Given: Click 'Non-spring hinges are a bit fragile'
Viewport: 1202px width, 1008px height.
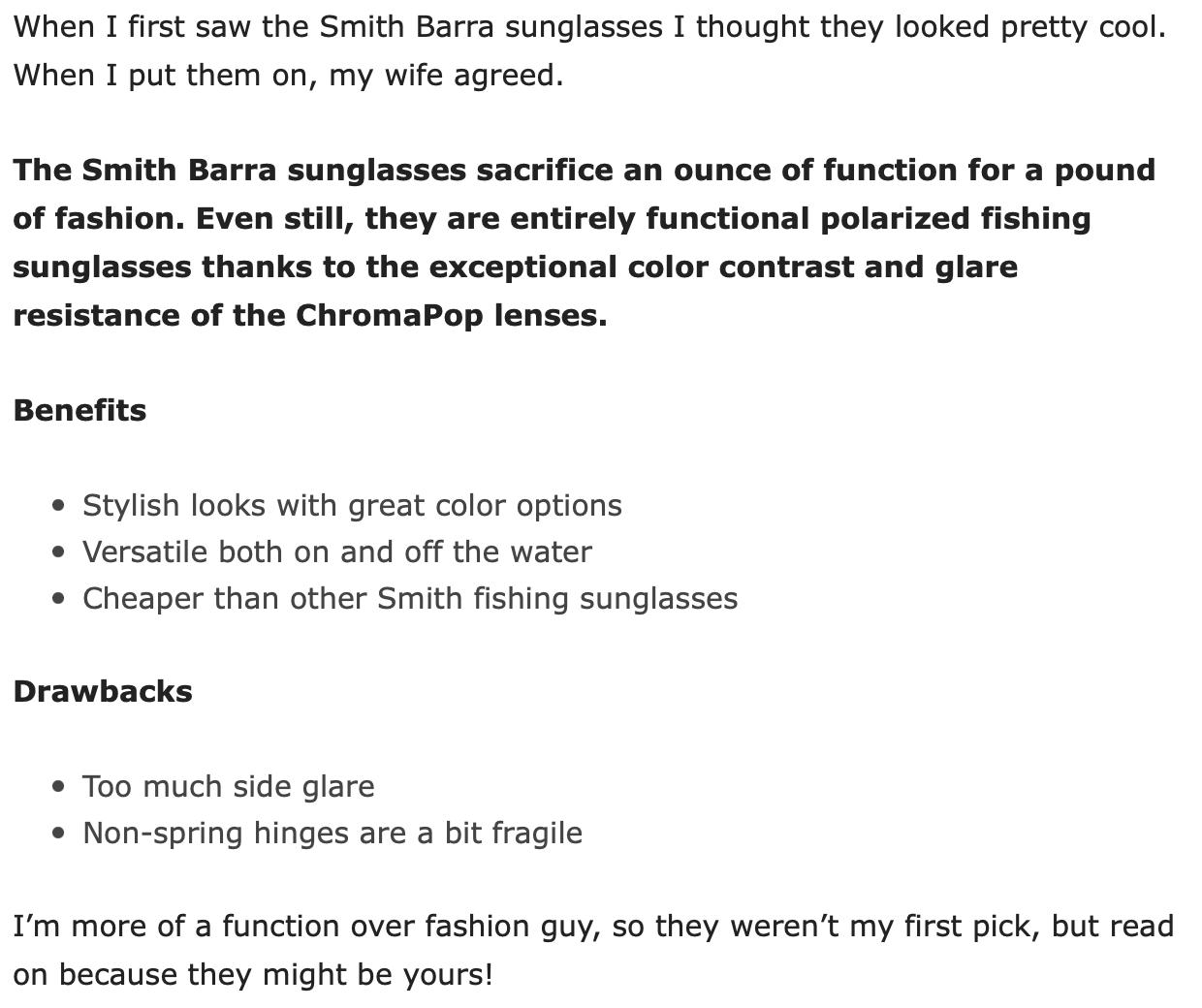Looking at the screenshot, I should click(332, 833).
